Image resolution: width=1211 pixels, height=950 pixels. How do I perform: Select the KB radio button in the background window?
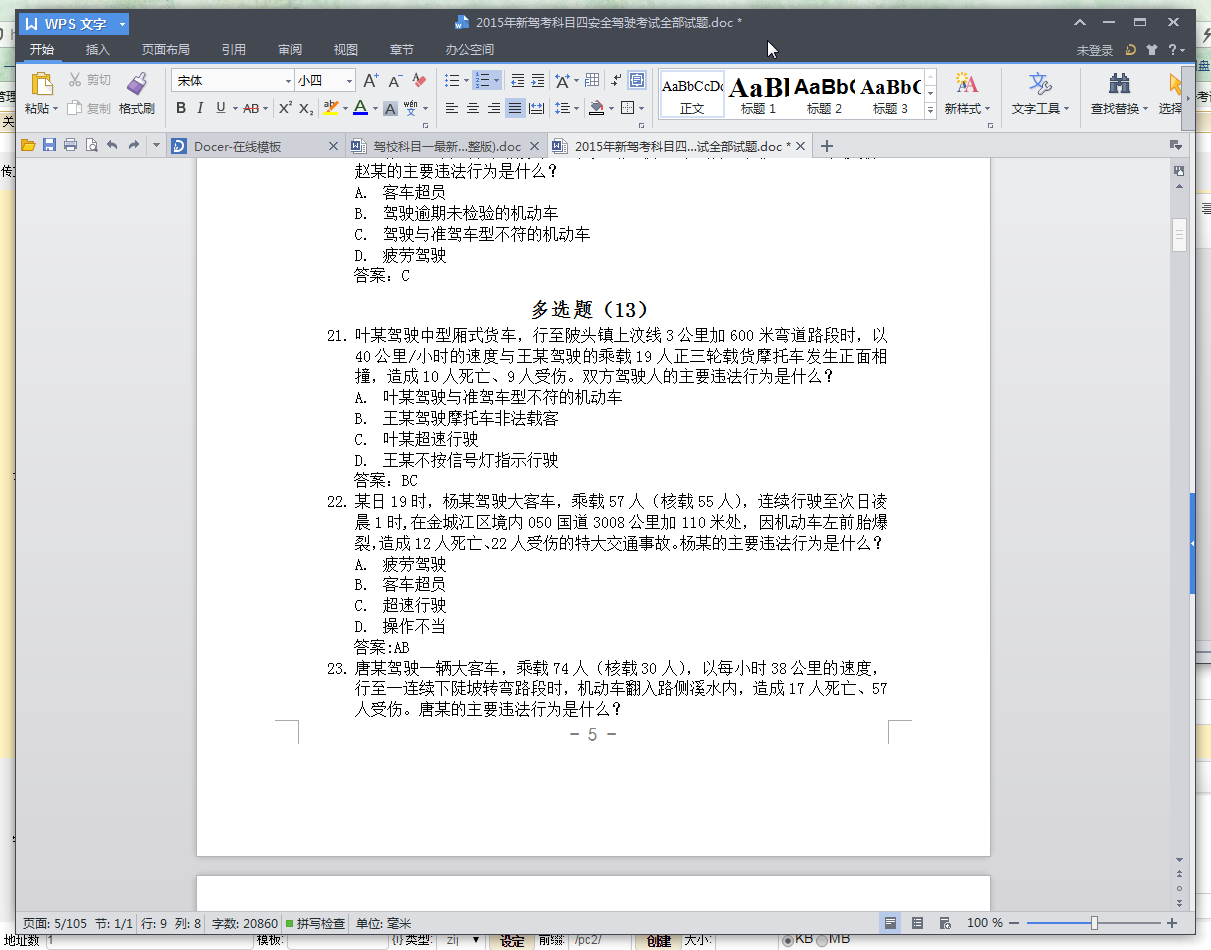(789, 940)
